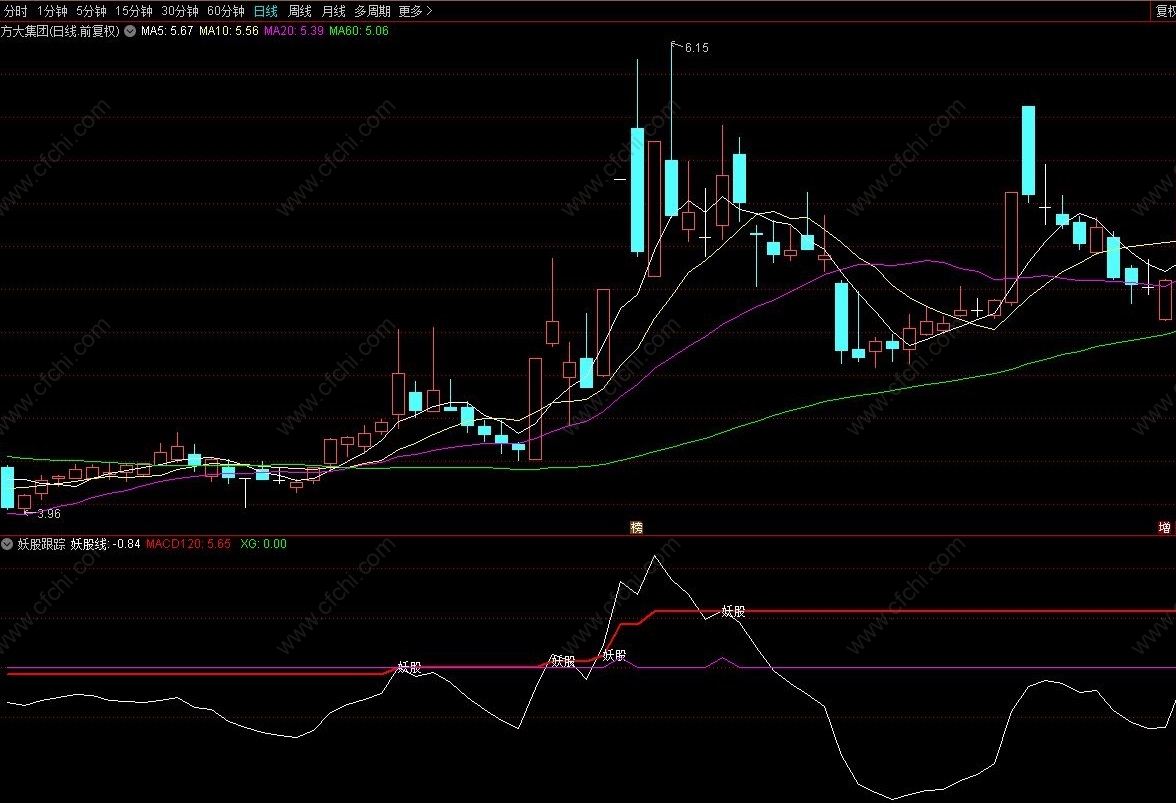This screenshot has height=803, width=1176.
Task: Click the MA5: 5.67 label
Action: 166,31
